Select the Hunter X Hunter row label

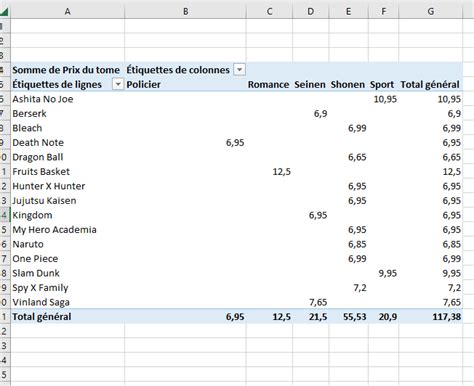[49, 186]
